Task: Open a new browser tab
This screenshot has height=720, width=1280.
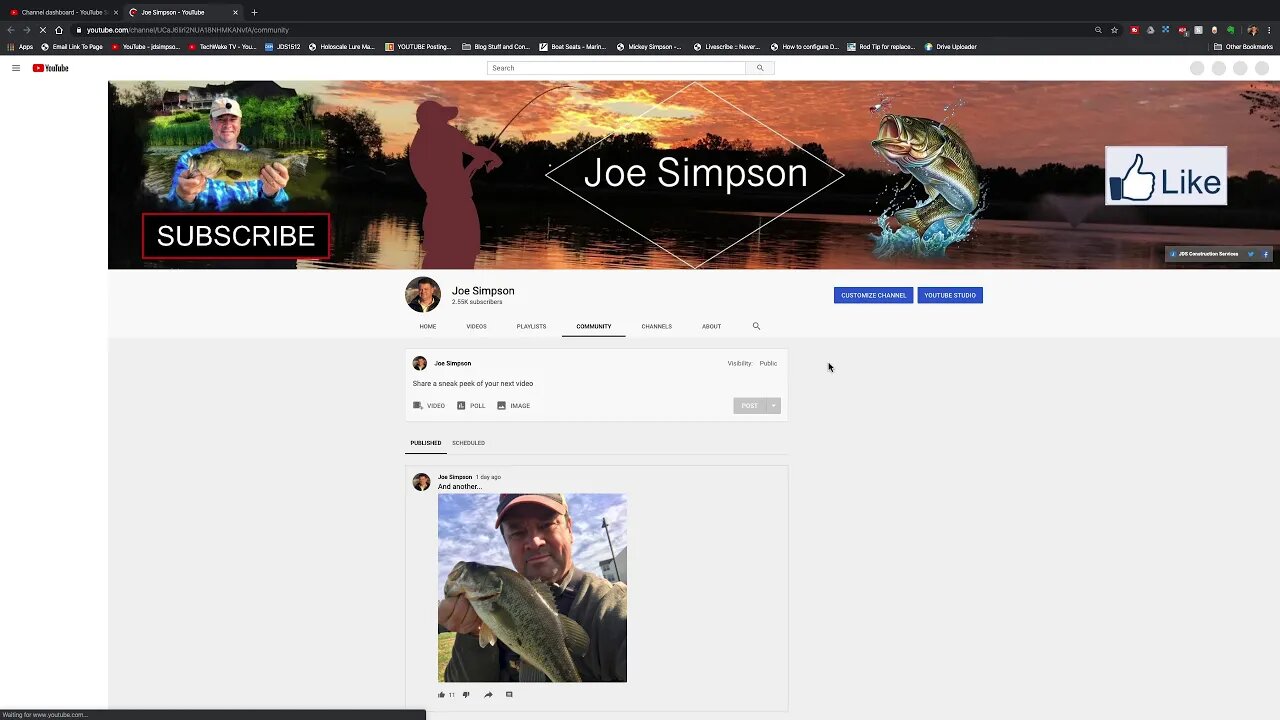Action: [x=254, y=12]
